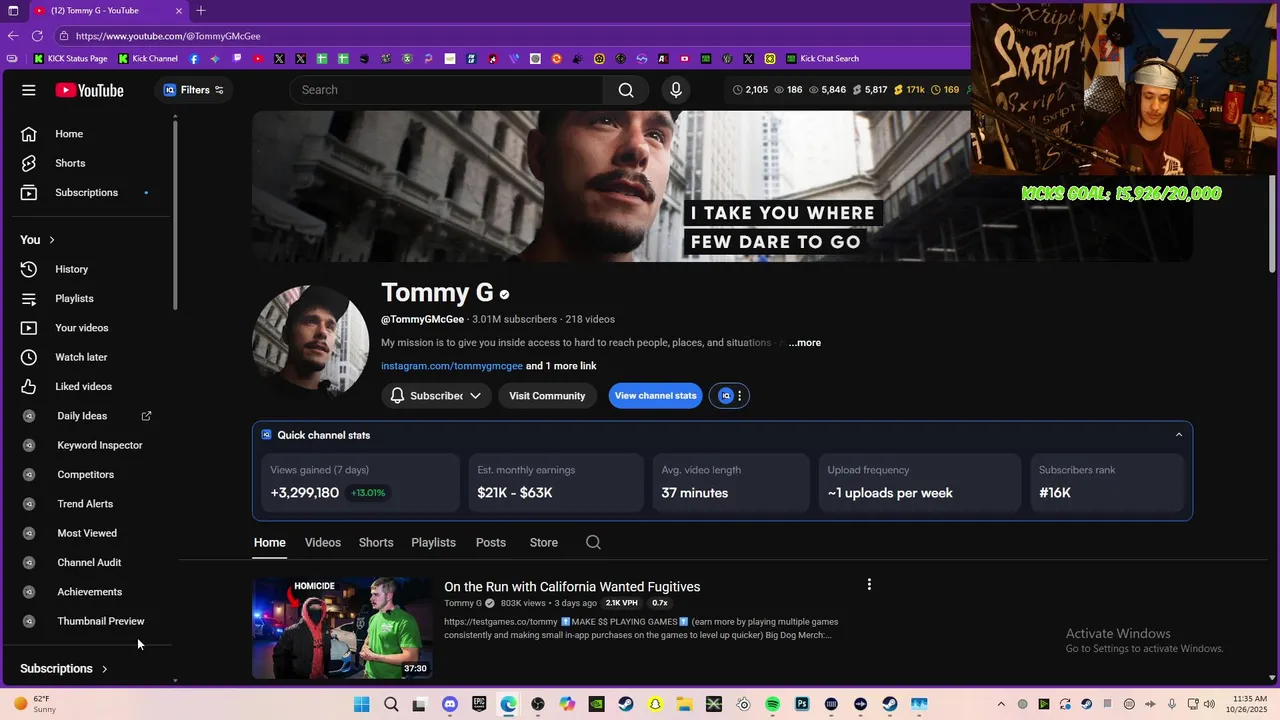1280x720 pixels.
Task: Select the channel Home tab
Action: [270, 543]
